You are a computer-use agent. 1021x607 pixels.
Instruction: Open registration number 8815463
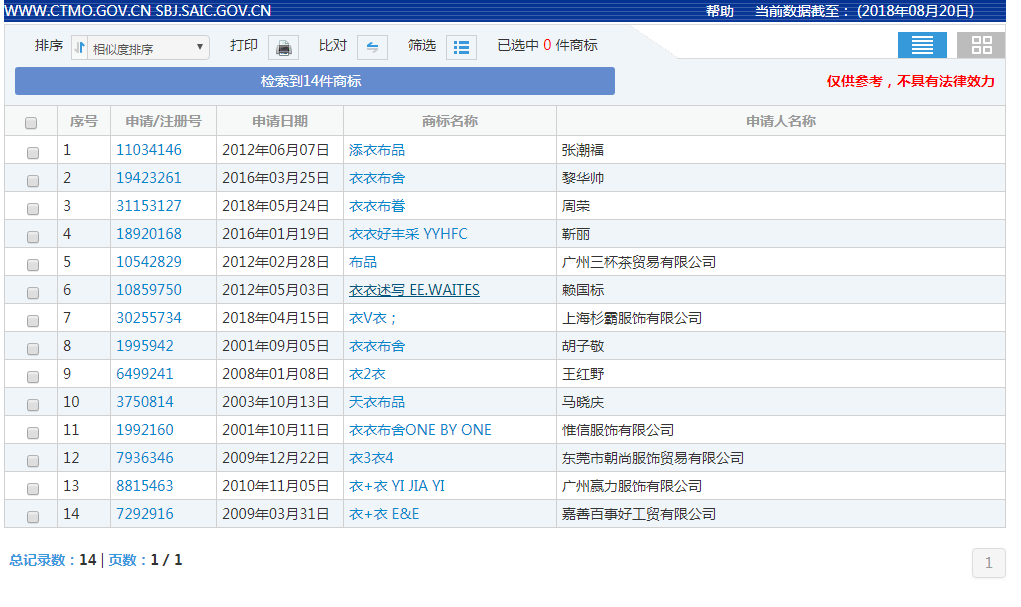[145, 486]
